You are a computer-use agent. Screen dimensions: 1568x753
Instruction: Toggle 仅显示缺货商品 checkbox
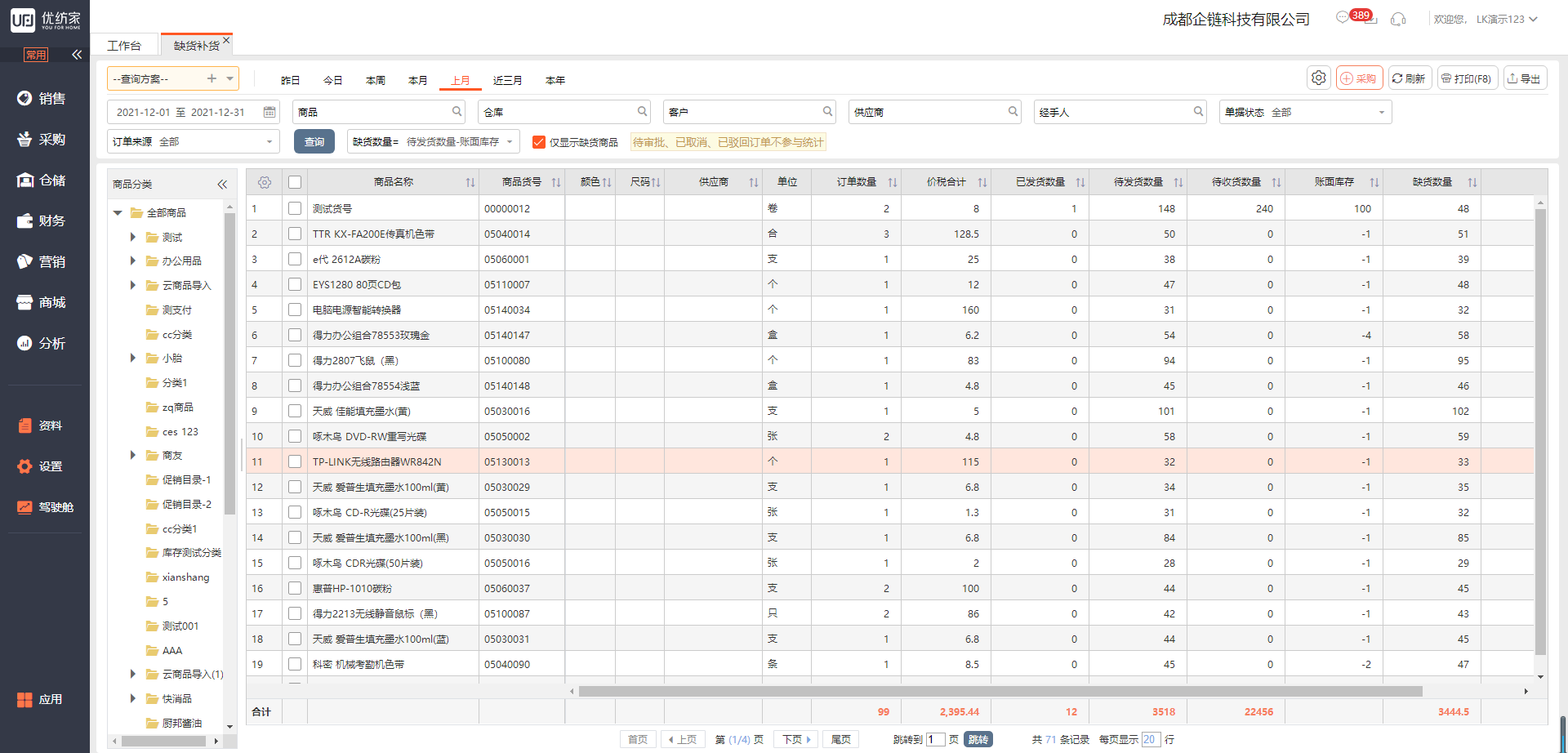(539, 142)
